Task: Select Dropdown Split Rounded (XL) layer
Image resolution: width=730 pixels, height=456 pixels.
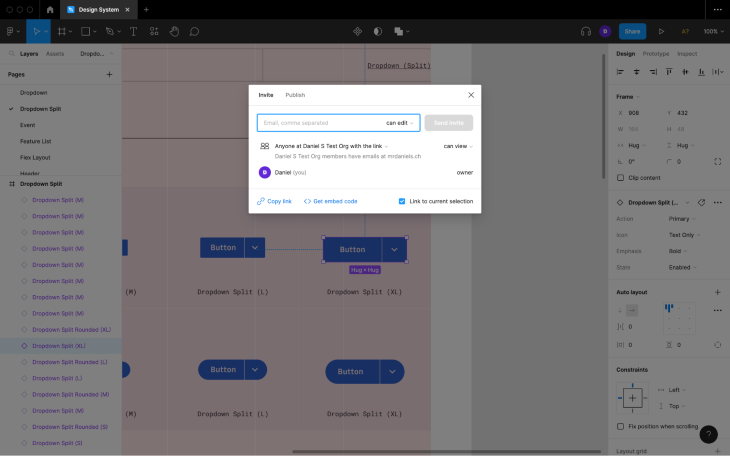Action: point(71,330)
